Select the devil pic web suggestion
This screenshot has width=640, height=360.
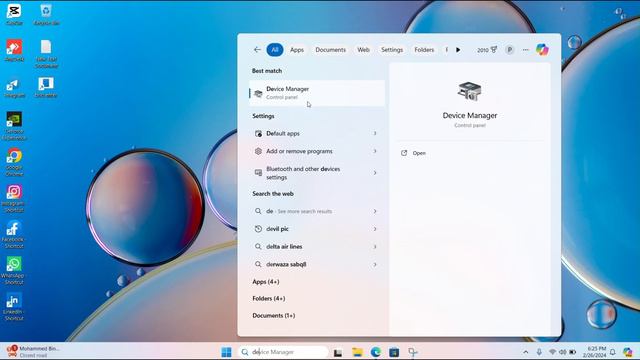317,229
